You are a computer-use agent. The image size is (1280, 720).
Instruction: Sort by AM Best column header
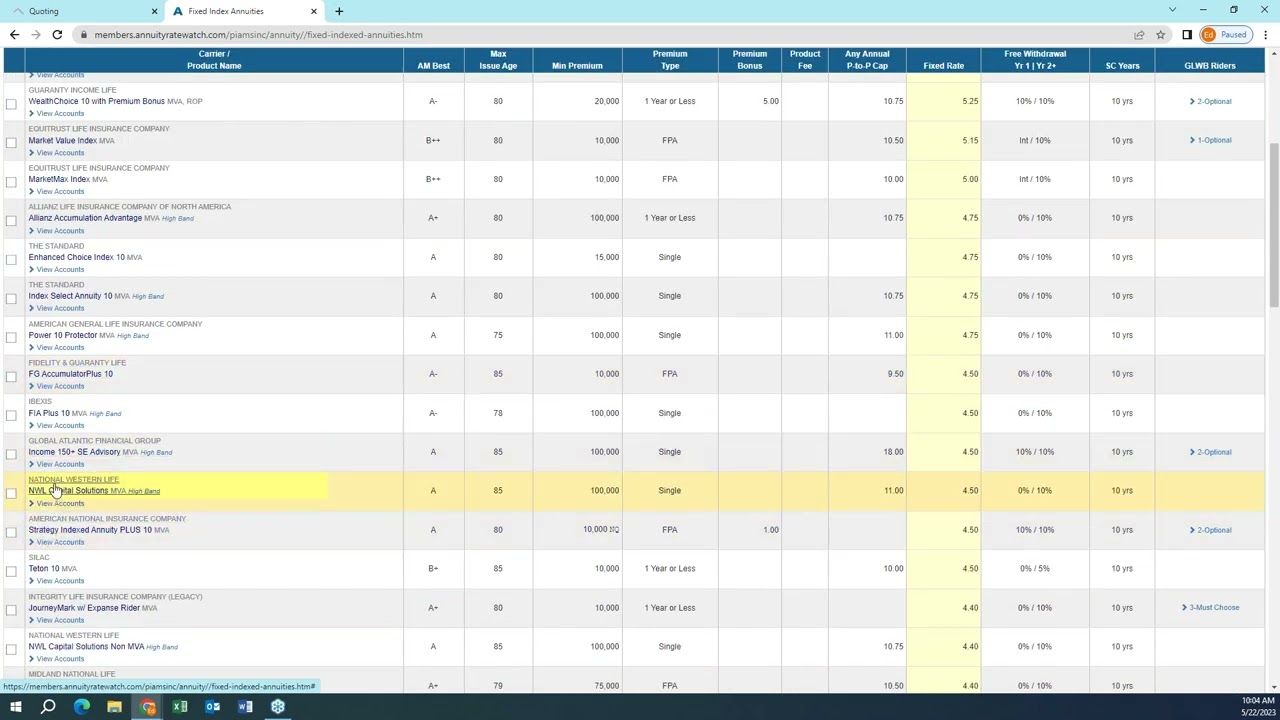(x=433, y=66)
